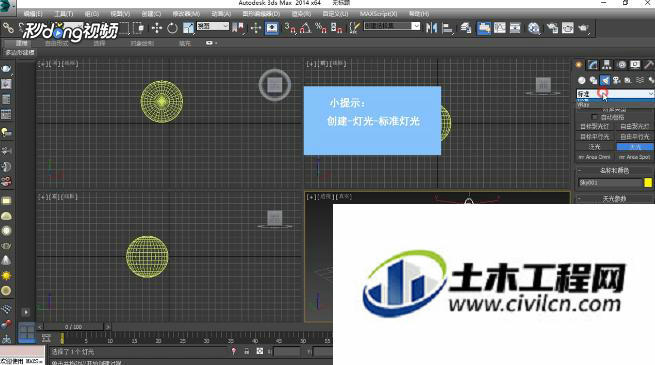Select the Select and Link tool

(x=8, y=28)
